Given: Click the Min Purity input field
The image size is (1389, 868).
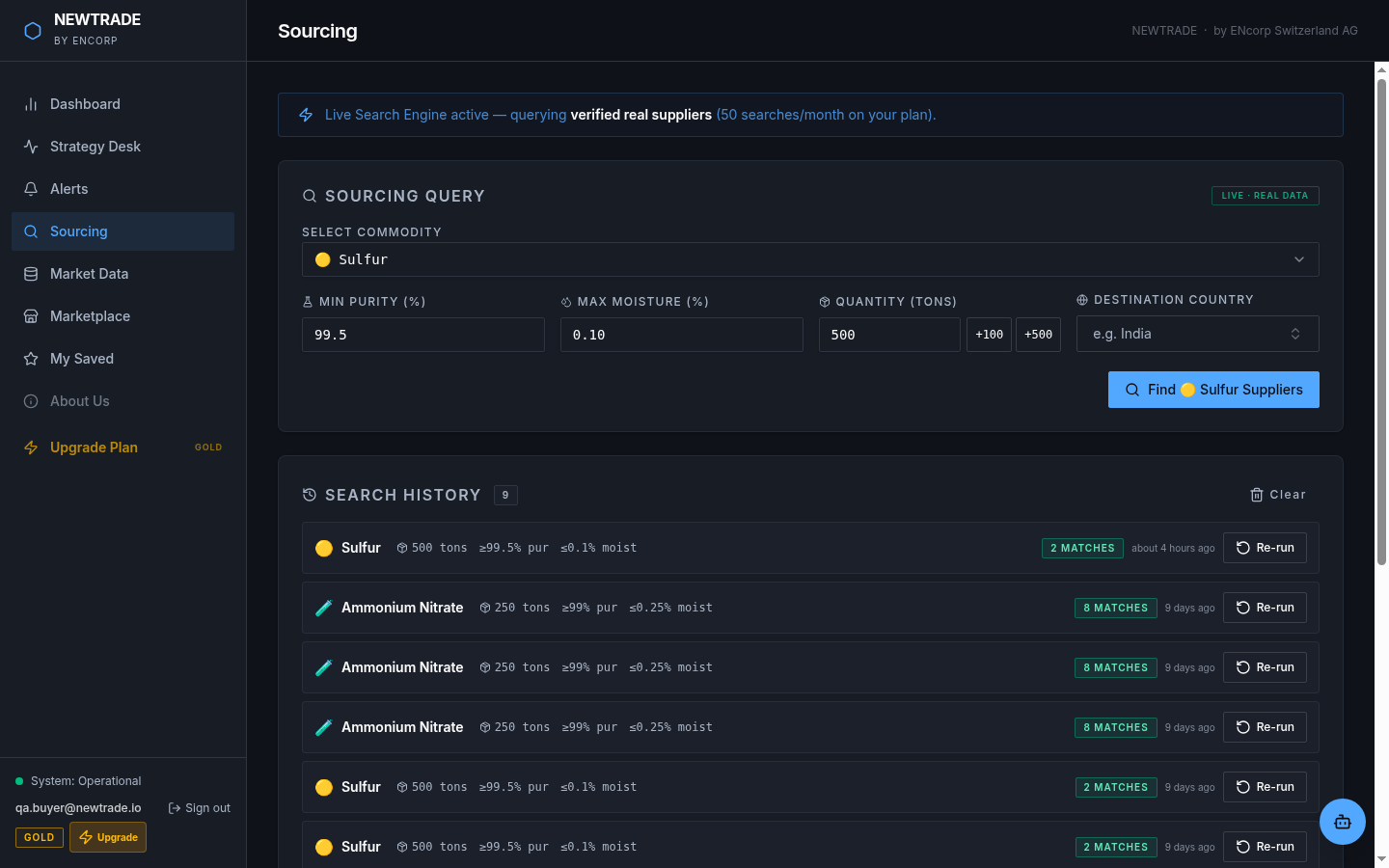Looking at the screenshot, I should (x=423, y=335).
